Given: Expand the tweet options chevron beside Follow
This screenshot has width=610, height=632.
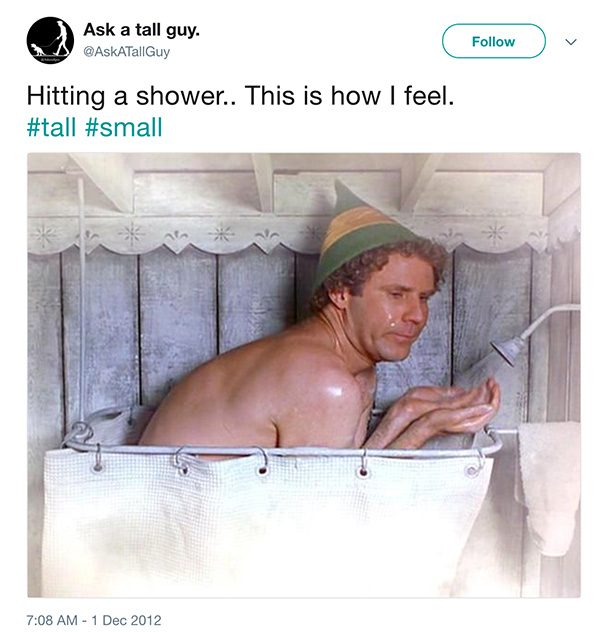Looking at the screenshot, I should pyautogui.click(x=570, y=42).
